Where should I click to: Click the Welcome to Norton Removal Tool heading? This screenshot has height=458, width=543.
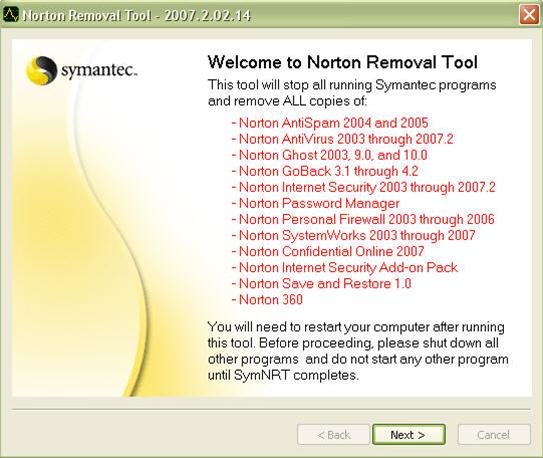(342, 62)
